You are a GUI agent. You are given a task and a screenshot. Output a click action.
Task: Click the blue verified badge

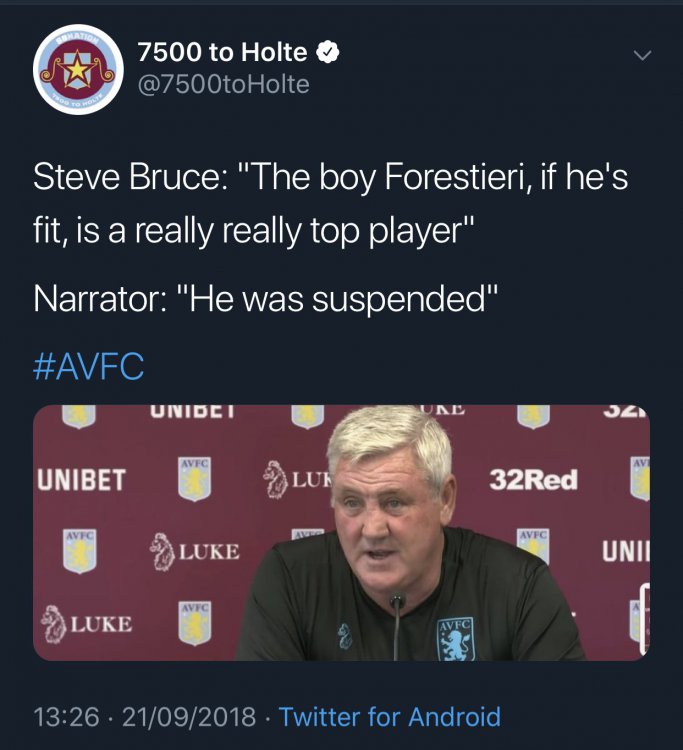(328, 52)
